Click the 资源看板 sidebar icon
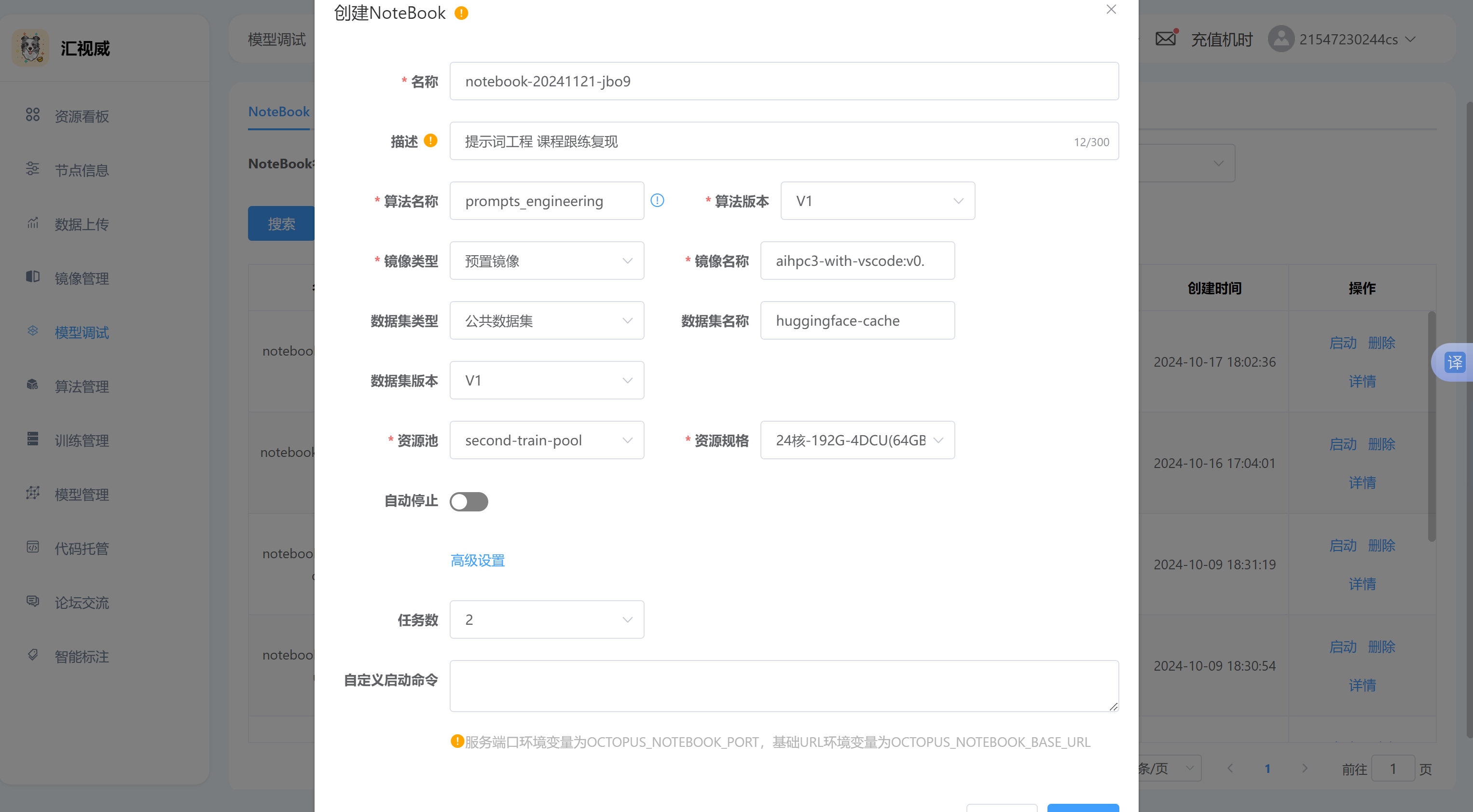The height and width of the screenshot is (812, 1473). (33, 115)
